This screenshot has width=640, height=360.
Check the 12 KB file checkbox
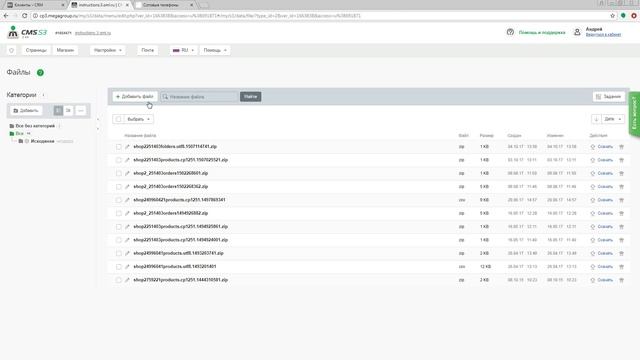pos(118,267)
